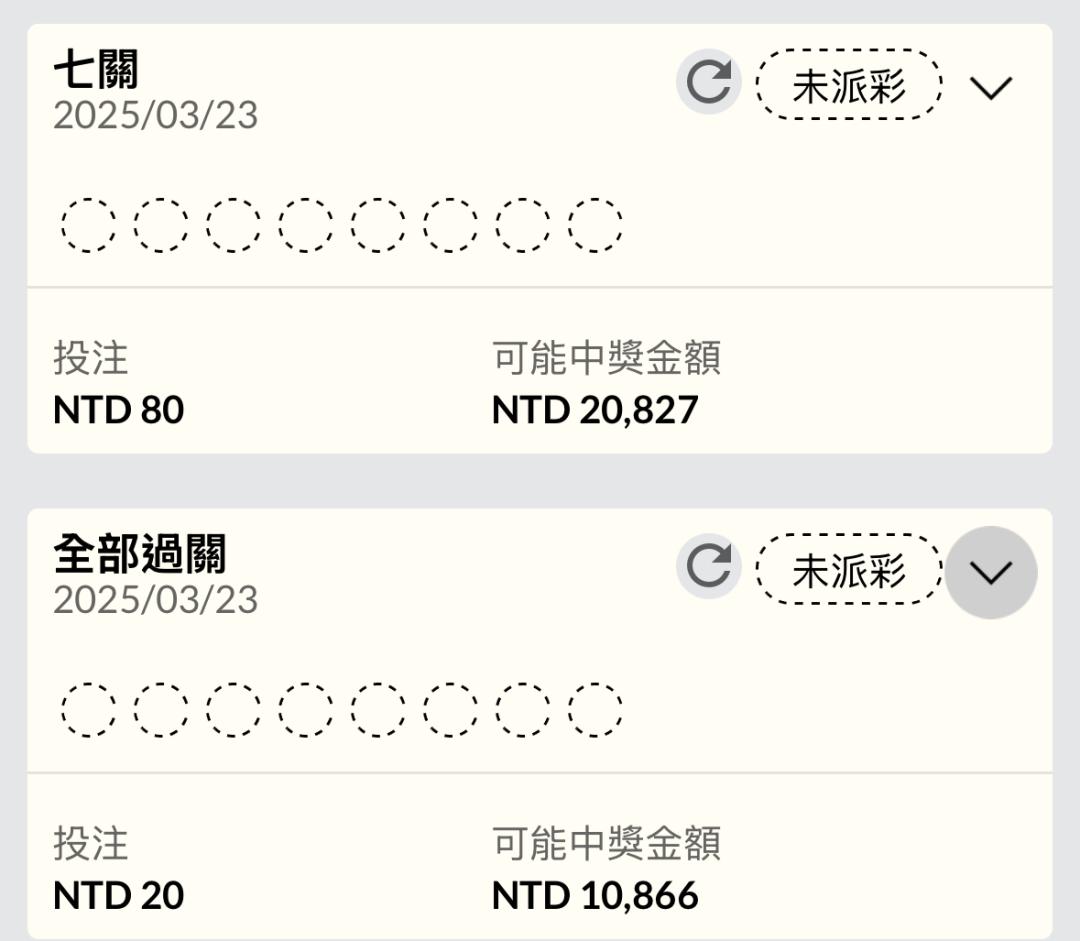1080x941 pixels.
Task: Click first result circle in 七關 card
Action: (89, 225)
